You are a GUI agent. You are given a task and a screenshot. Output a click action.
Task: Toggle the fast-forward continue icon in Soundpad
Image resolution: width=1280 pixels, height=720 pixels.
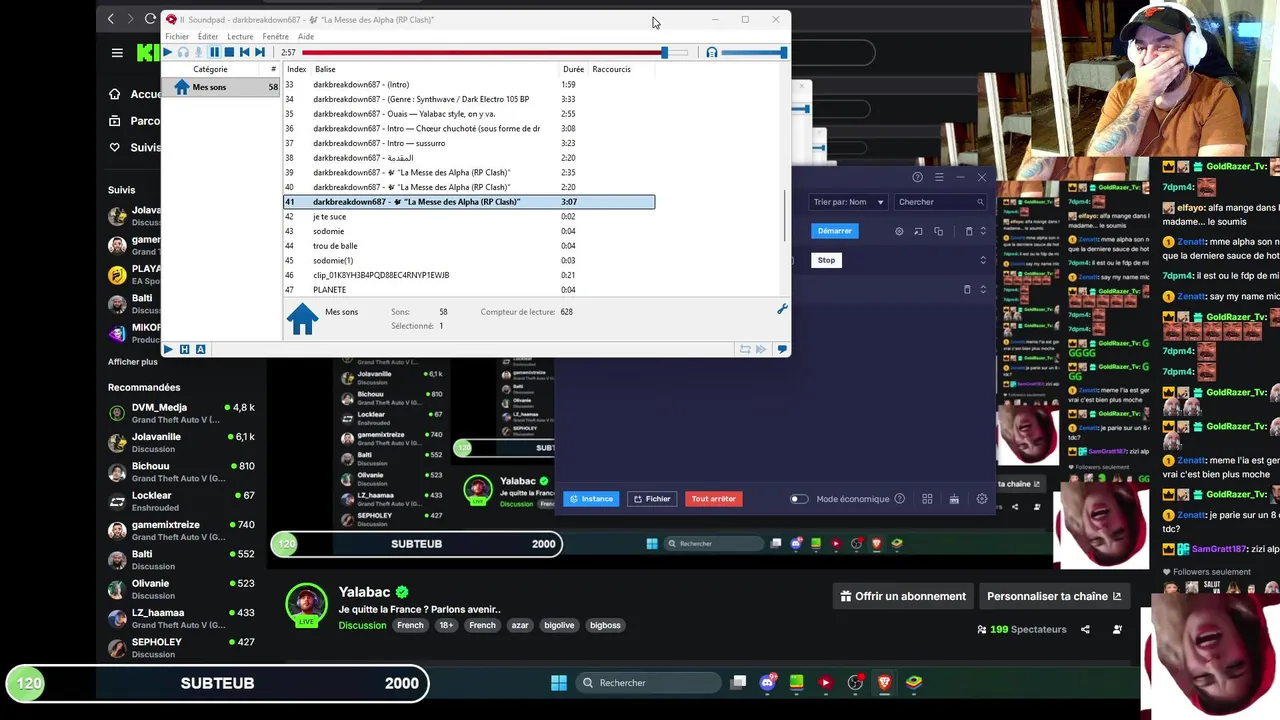pyautogui.click(x=761, y=349)
